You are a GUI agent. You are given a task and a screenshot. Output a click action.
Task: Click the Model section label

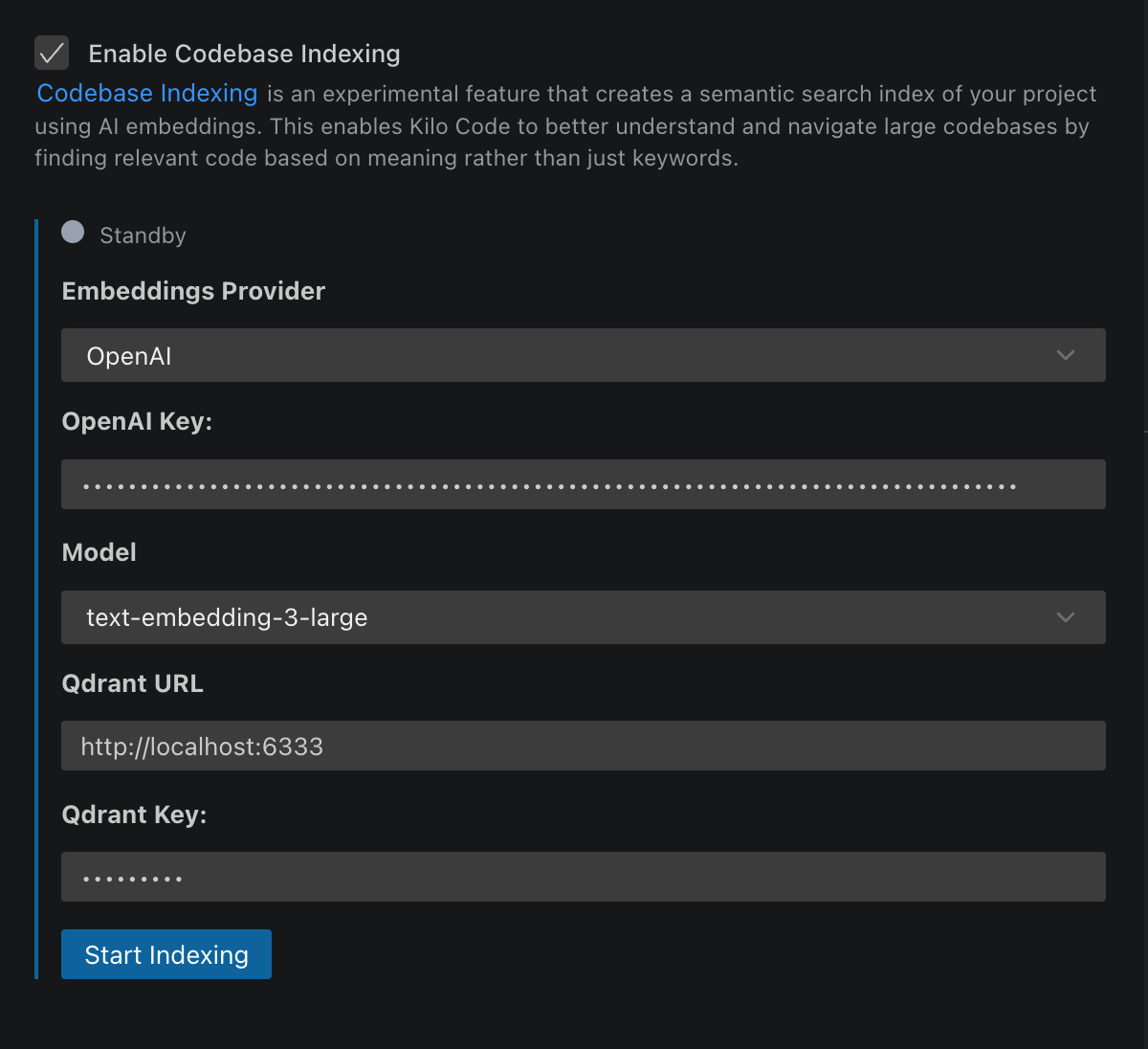(x=99, y=552)
